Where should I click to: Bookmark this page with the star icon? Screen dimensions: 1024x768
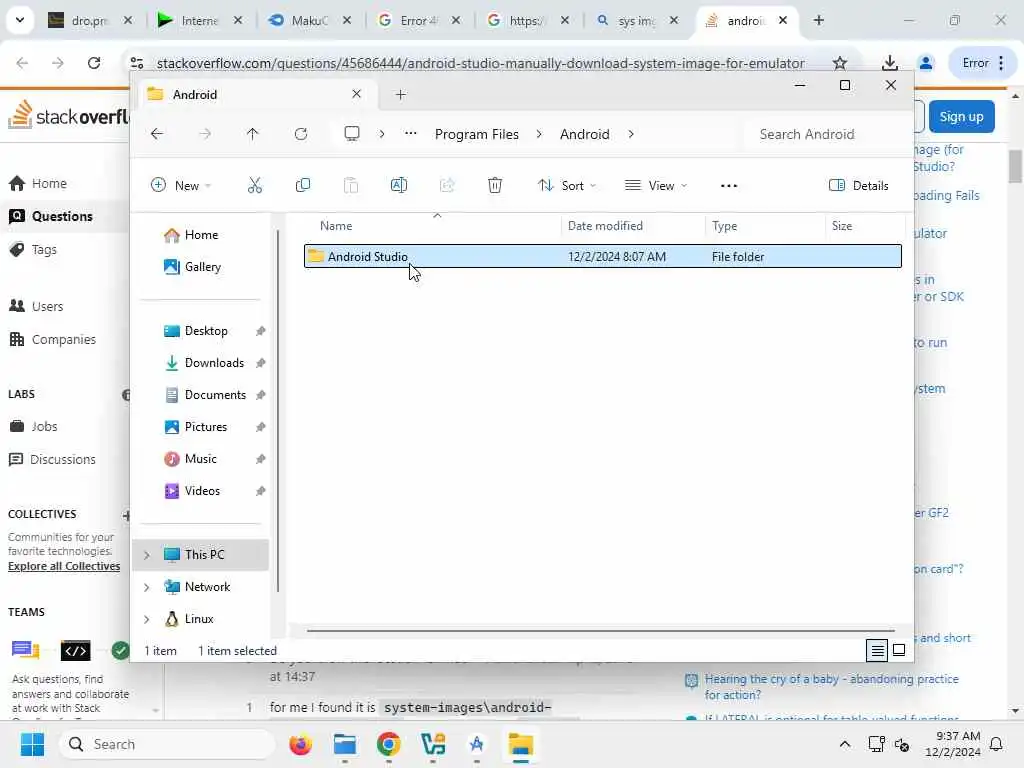tap(840, 63)
